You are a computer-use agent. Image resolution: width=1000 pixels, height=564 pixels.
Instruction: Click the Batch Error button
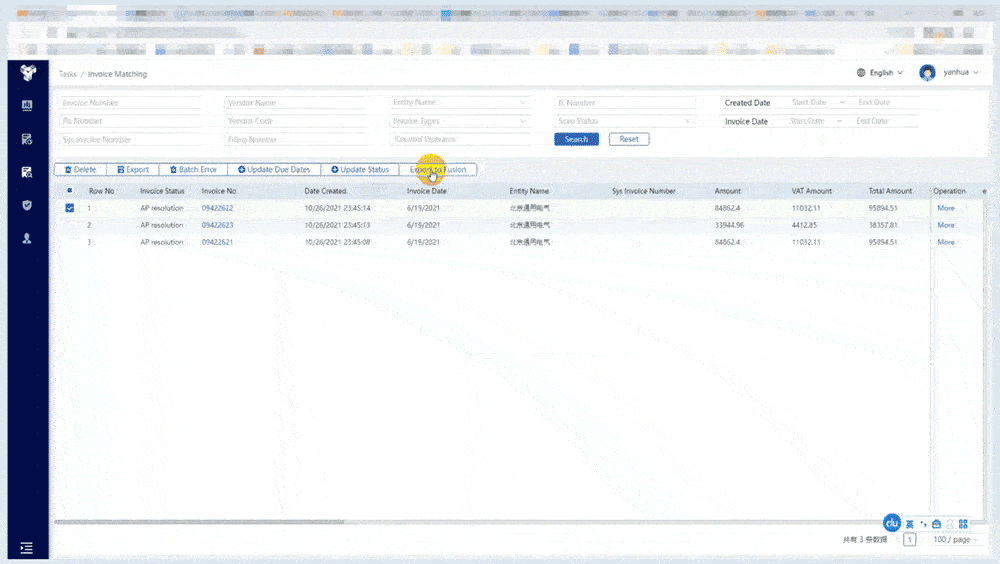point(193,170)
